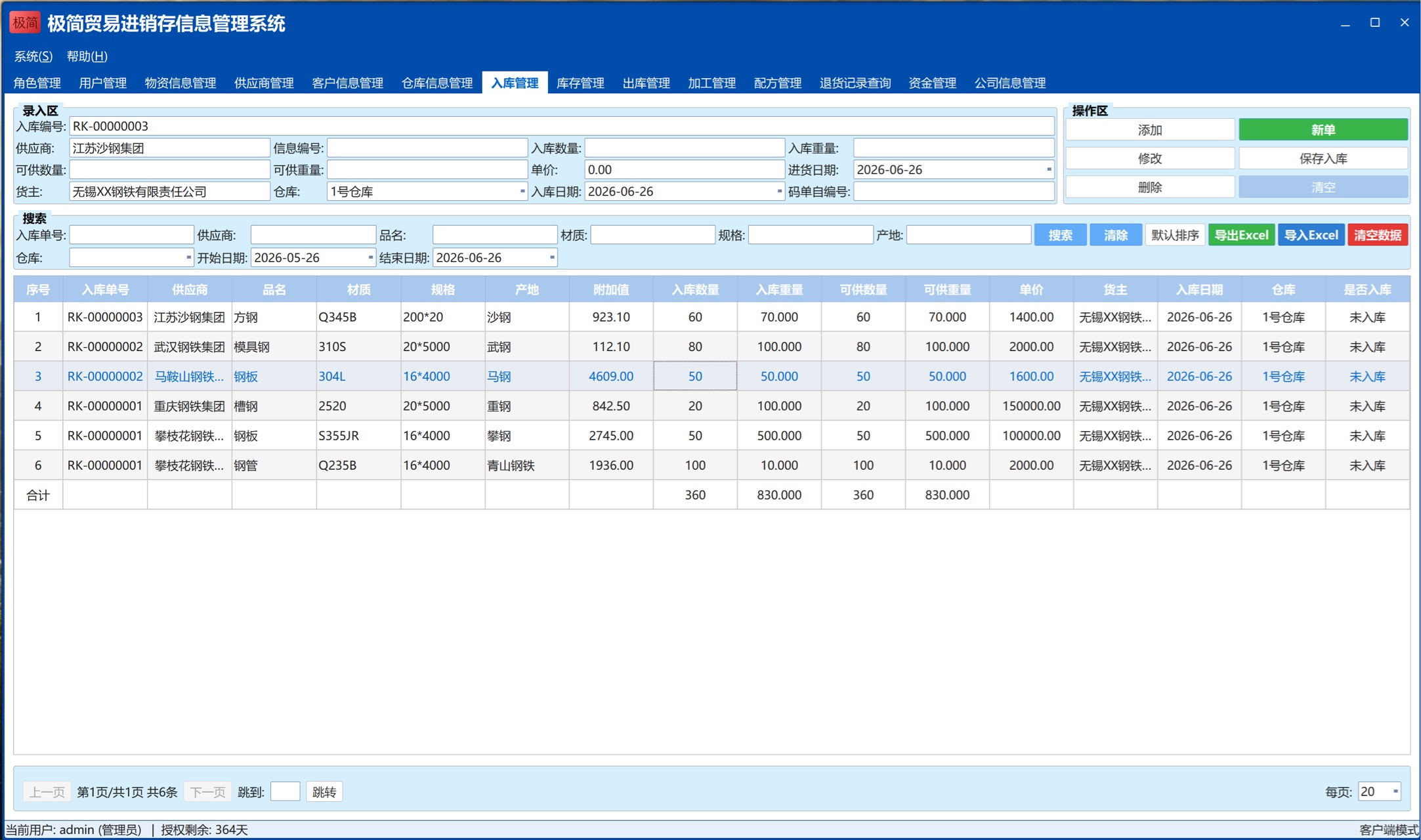Click the 供应商 field in 录入区
This screenshot has height=840, width=1421.
pyautogui.click(x=169, y=148)
